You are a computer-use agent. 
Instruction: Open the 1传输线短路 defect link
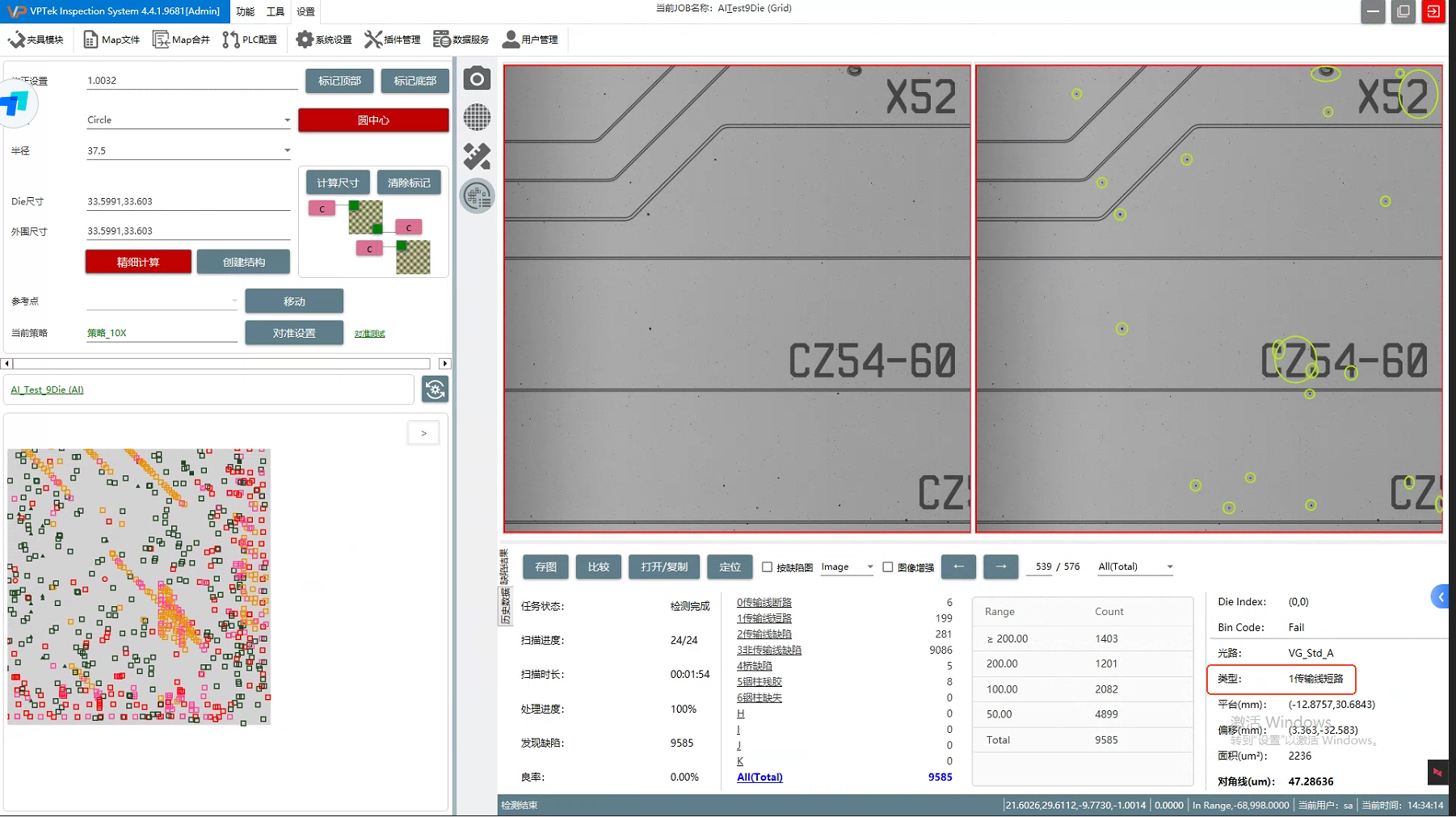coord(764,618)
